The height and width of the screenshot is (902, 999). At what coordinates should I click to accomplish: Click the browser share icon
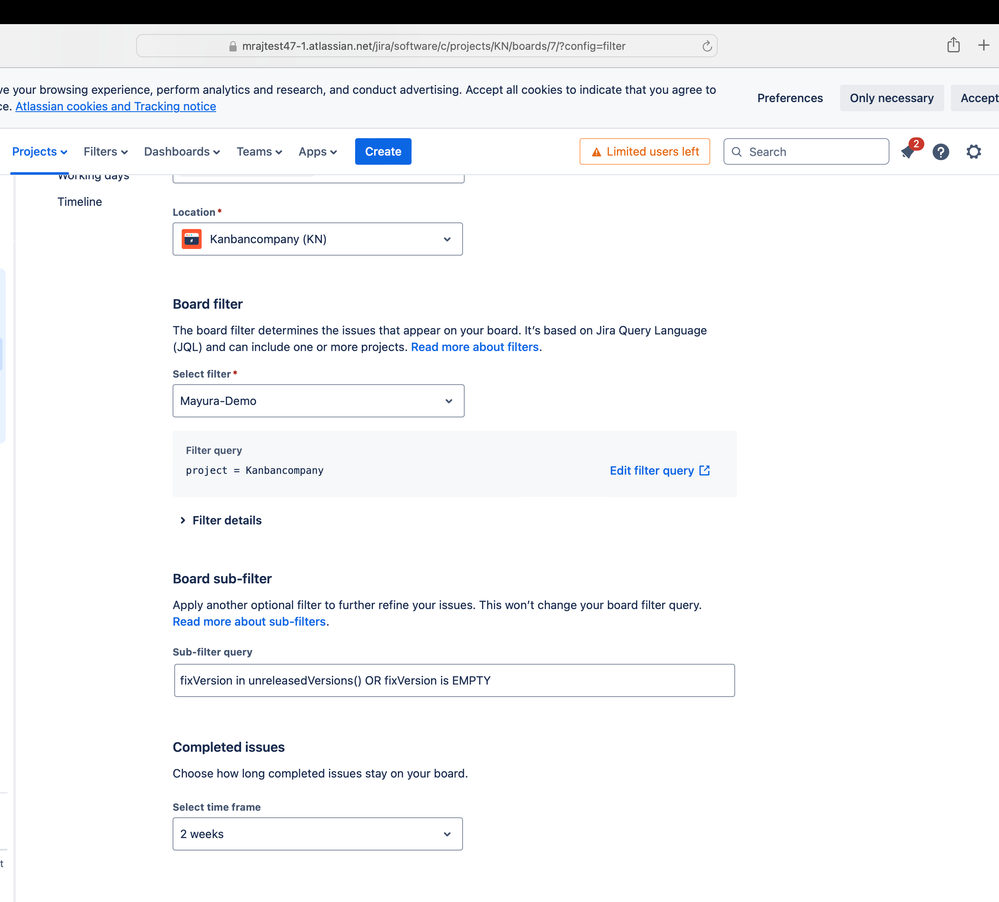[953, 45]
